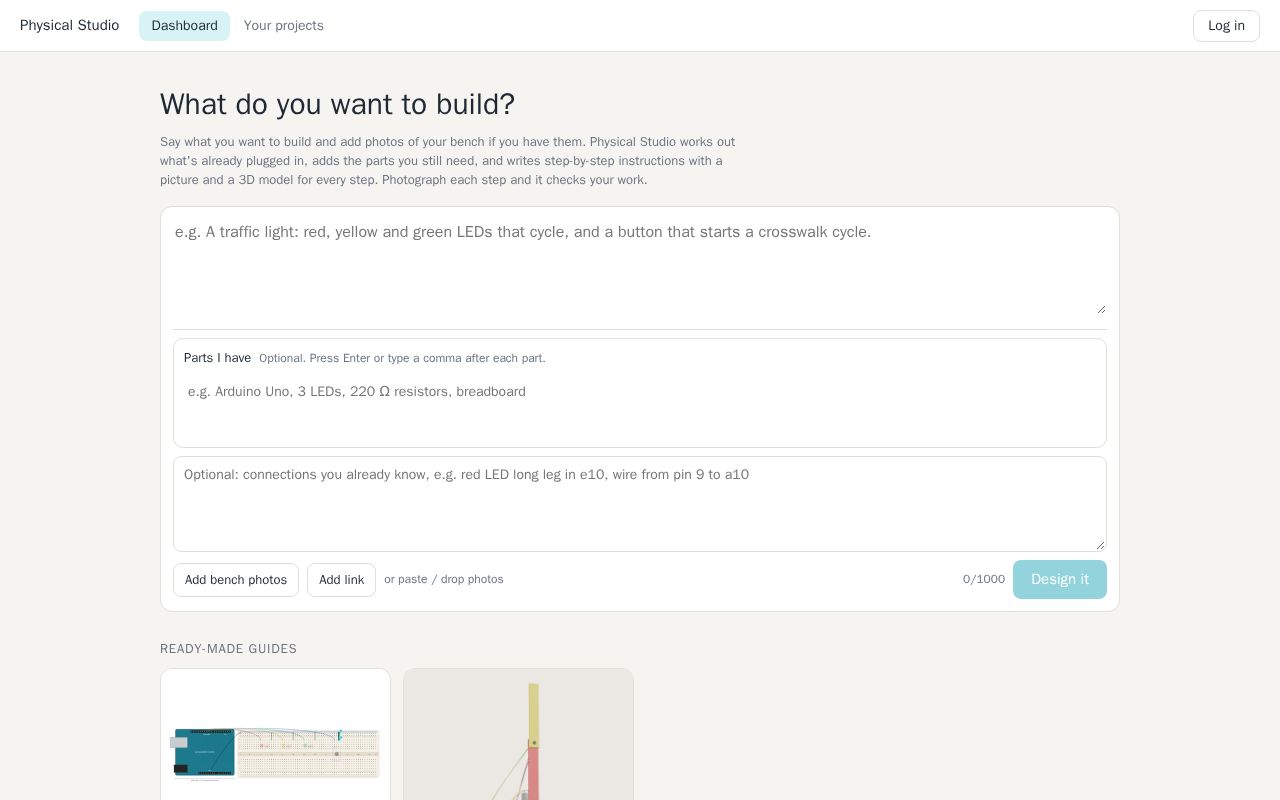Click the 0/1000 character counter
1280x800 pixels.
[x=984, y=580]
